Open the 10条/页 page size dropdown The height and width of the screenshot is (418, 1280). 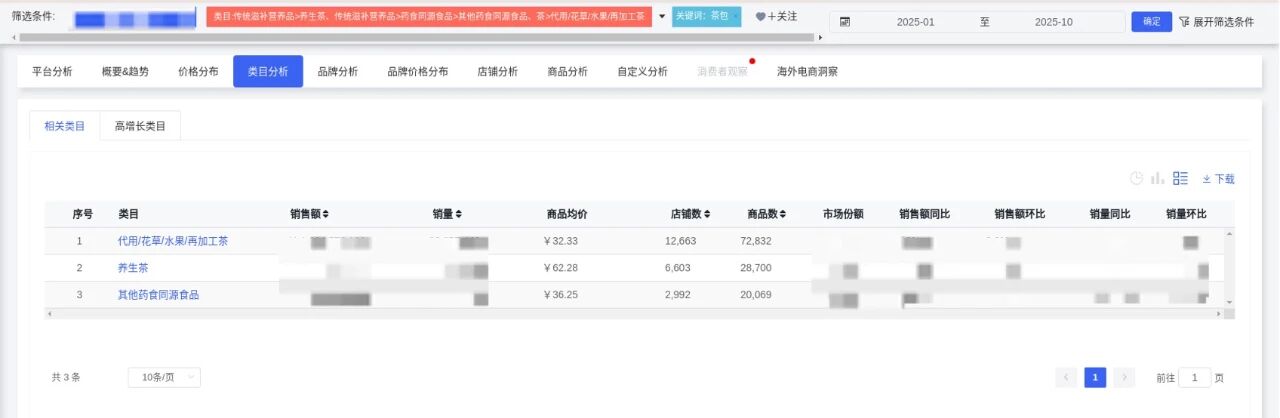(x=164, y=377)
